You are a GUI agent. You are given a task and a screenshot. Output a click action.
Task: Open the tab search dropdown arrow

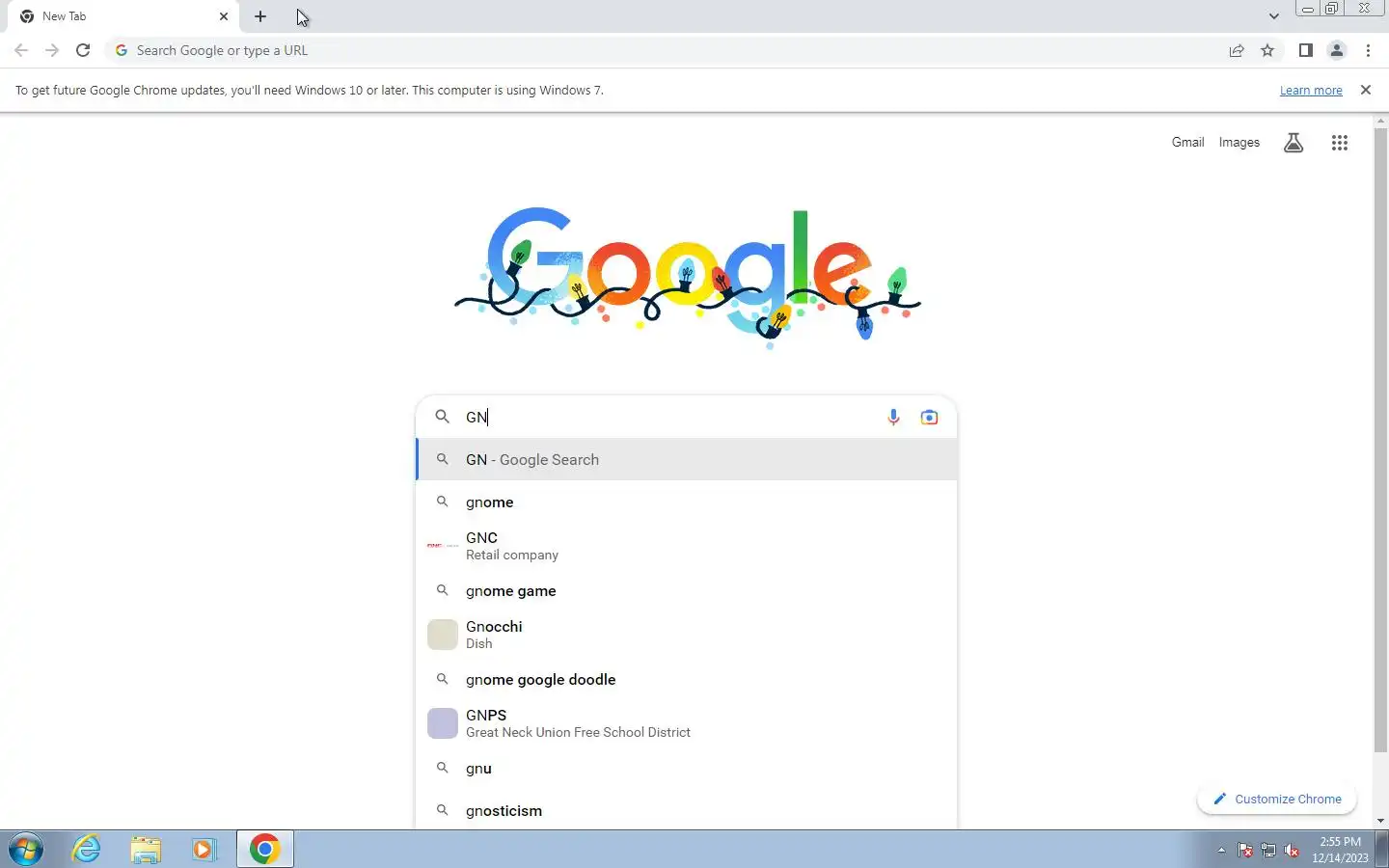pyautogui.click(x=1274, y=16)
